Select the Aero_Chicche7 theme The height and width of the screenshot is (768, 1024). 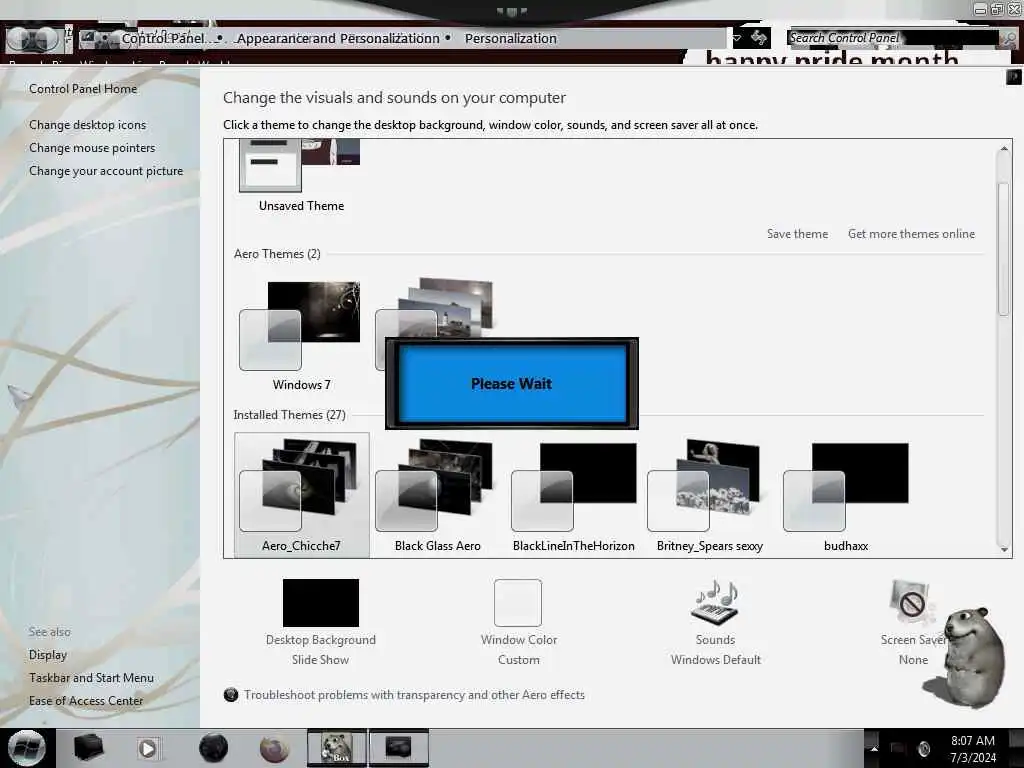click(x=301, y=496)
